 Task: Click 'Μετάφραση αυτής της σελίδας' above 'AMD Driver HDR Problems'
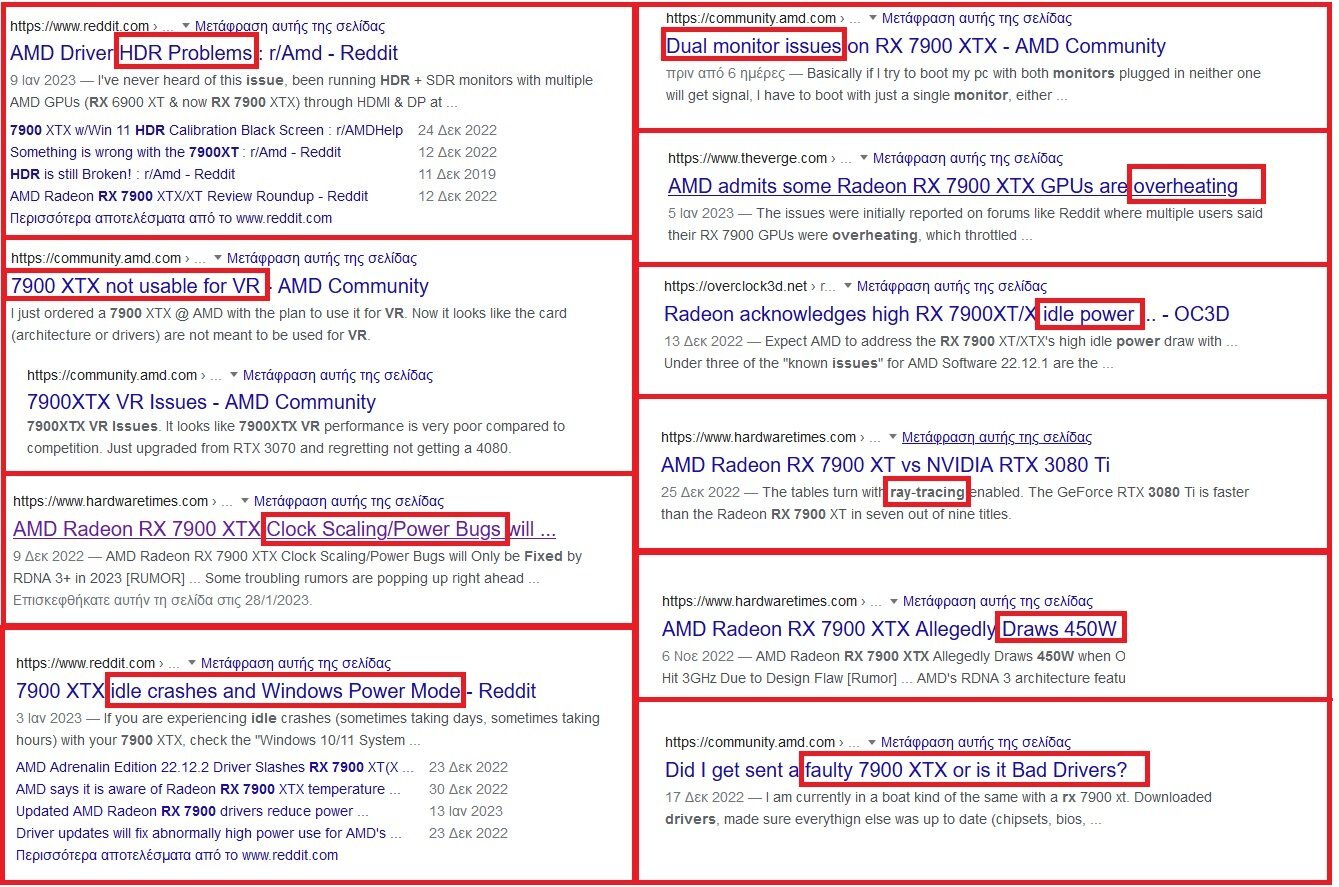[289, 26]
